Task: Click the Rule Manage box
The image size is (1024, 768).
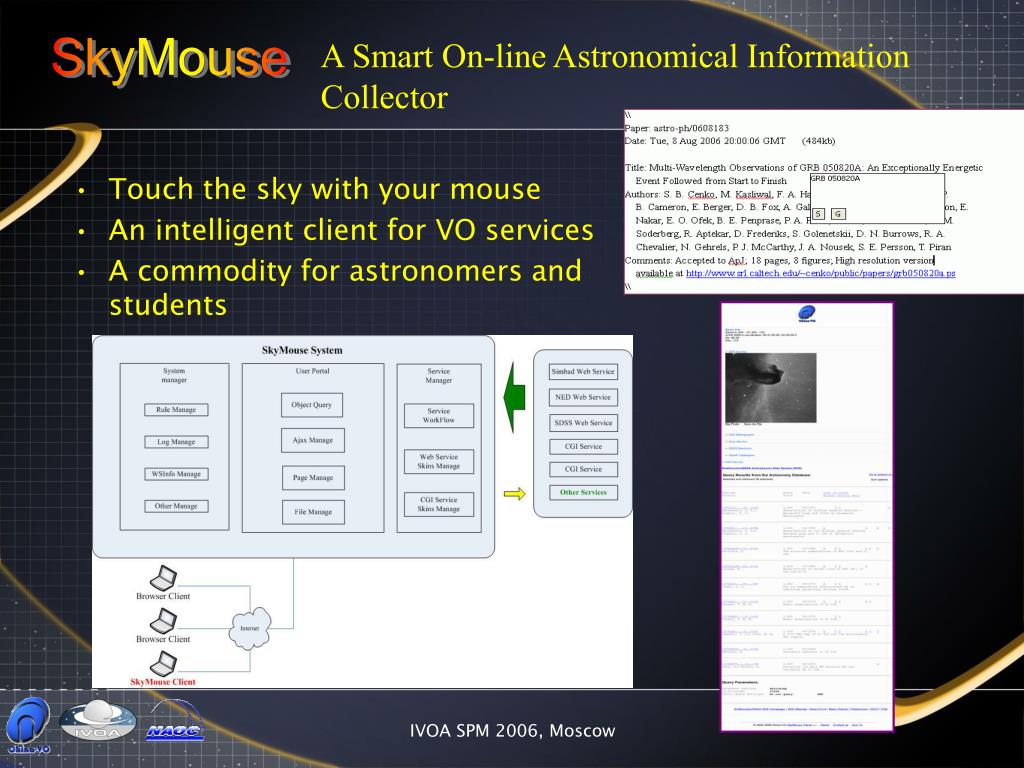Action: tap(176, 410)
